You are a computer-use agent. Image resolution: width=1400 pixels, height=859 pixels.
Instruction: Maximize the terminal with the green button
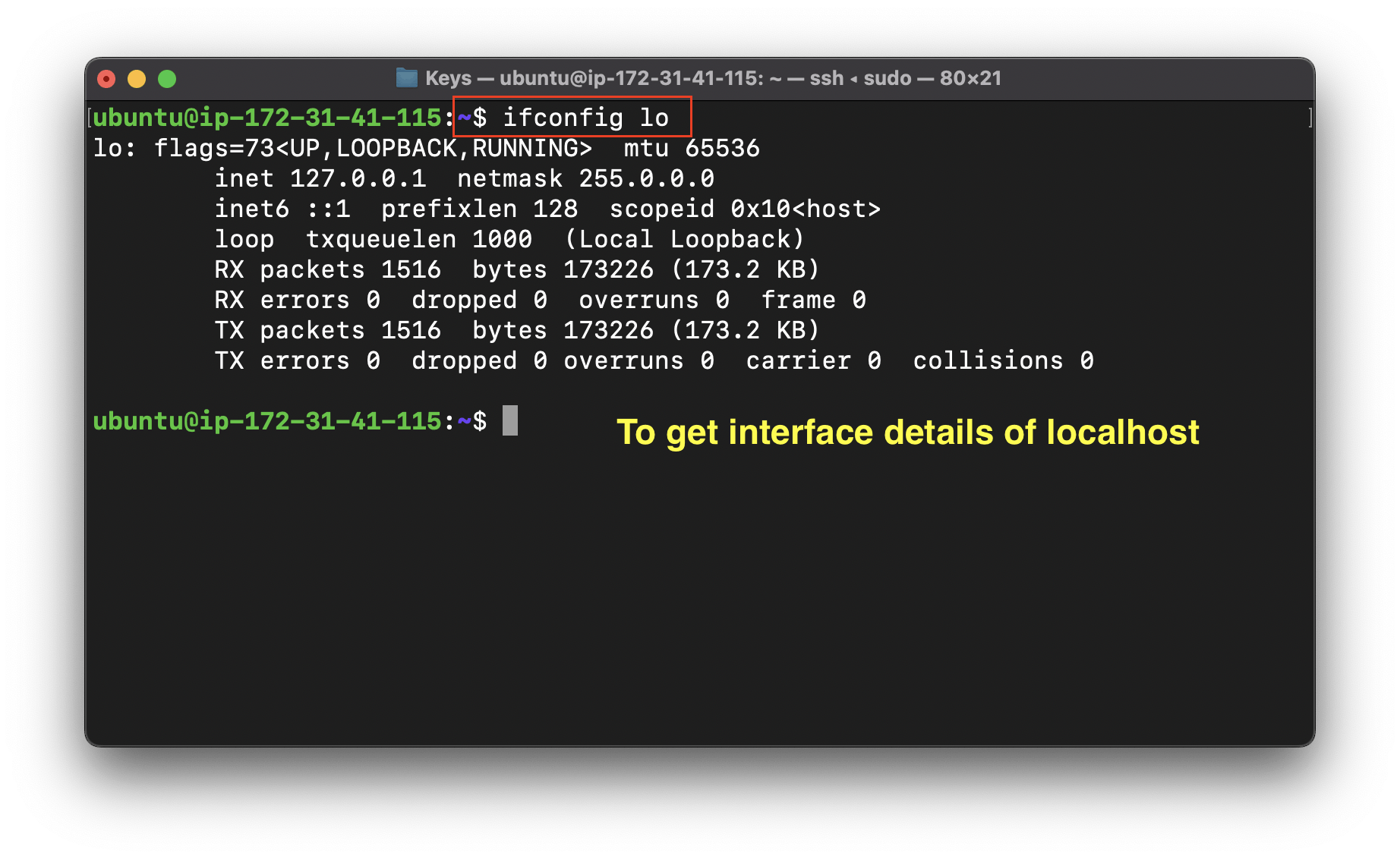pos(167,79)
